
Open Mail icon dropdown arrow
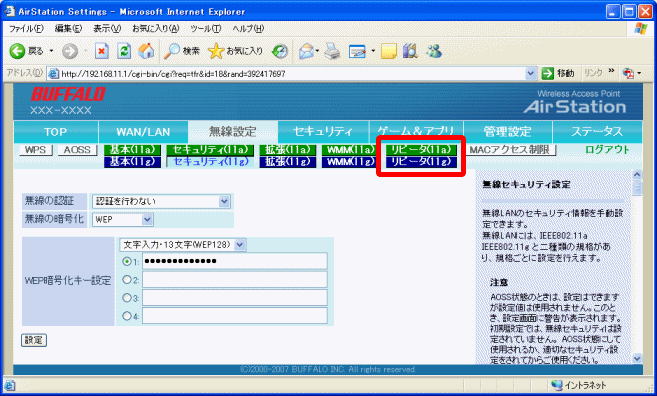(317, 52)
